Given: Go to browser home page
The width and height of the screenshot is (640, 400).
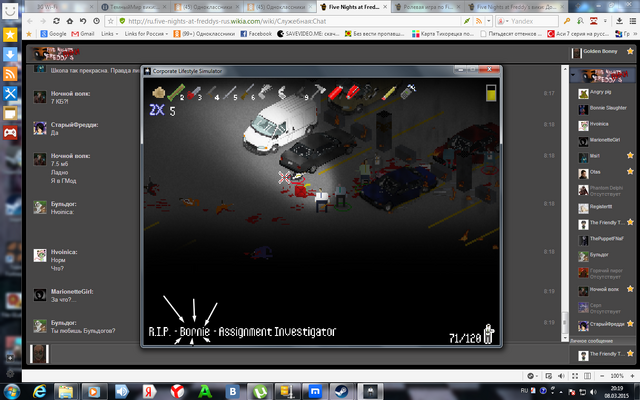Looking at the screenshot, I should [70, 21].
